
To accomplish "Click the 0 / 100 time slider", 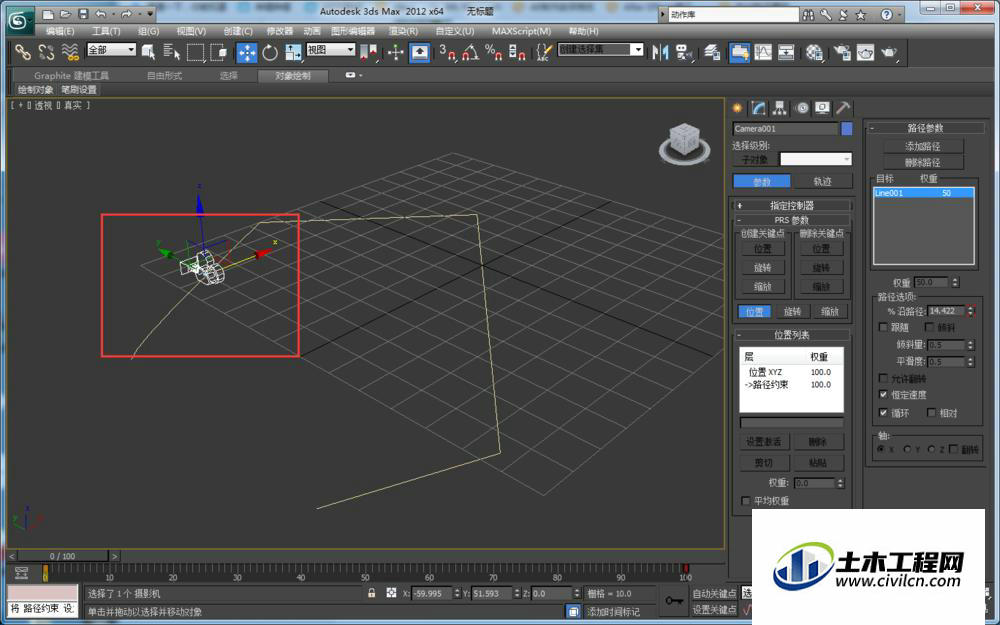I will [x=62, y=556].
